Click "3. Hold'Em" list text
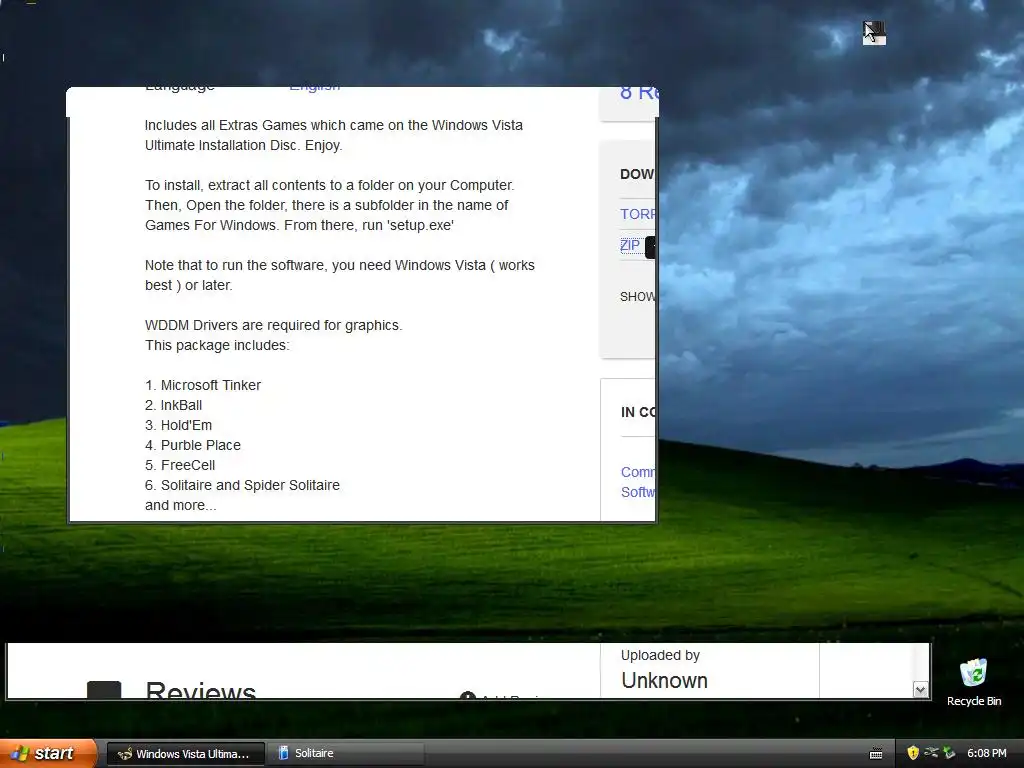 178,425
